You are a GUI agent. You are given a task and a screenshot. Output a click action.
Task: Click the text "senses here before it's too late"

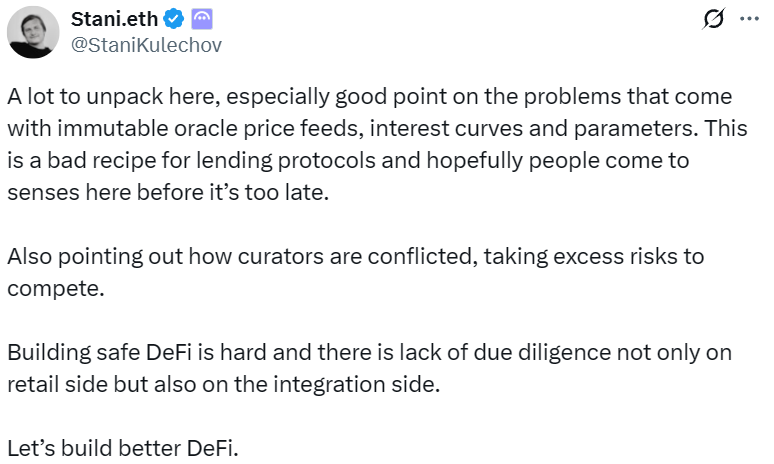[167, 193]
